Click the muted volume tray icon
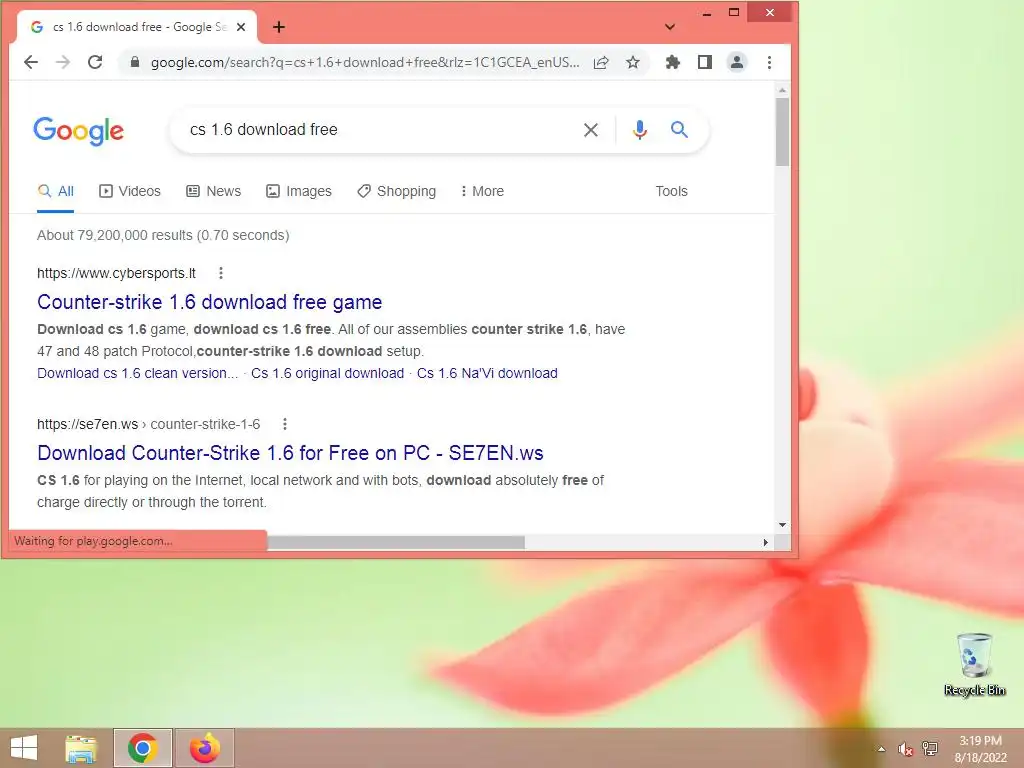This screenshot has width=1024, height=768. coord(905,749)
